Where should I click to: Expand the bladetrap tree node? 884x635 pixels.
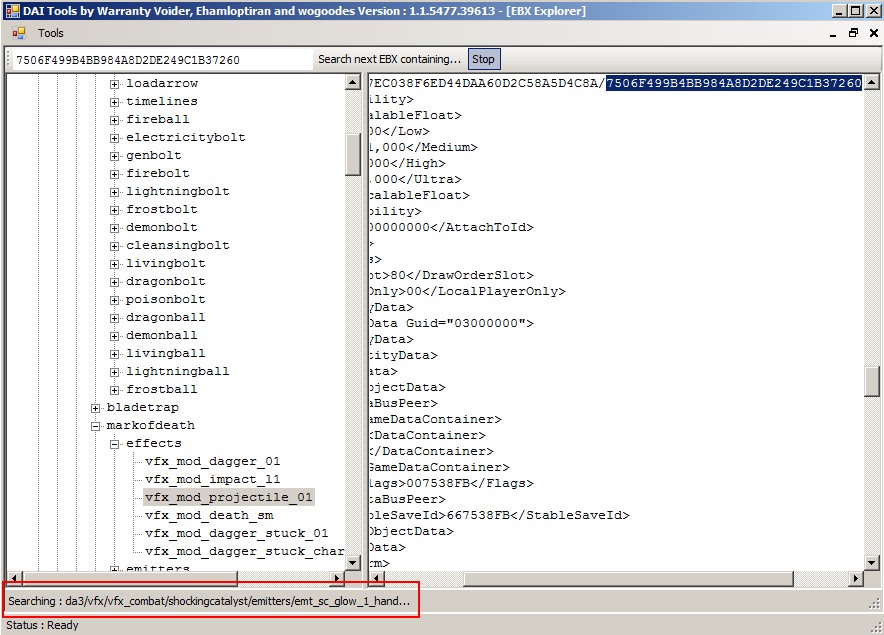pos(96,408)
